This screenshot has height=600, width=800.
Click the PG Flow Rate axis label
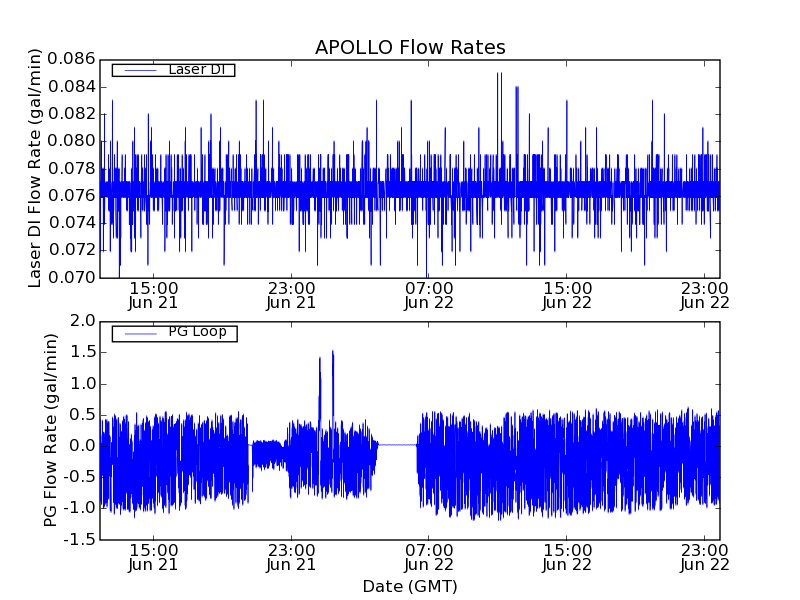click(50, 431)
